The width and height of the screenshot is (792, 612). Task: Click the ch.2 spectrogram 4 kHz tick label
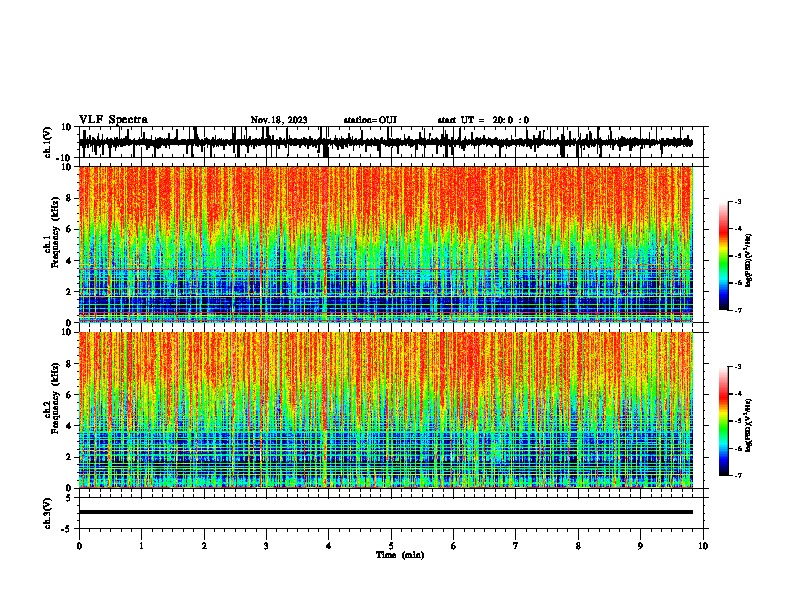(x=69, y=426)
